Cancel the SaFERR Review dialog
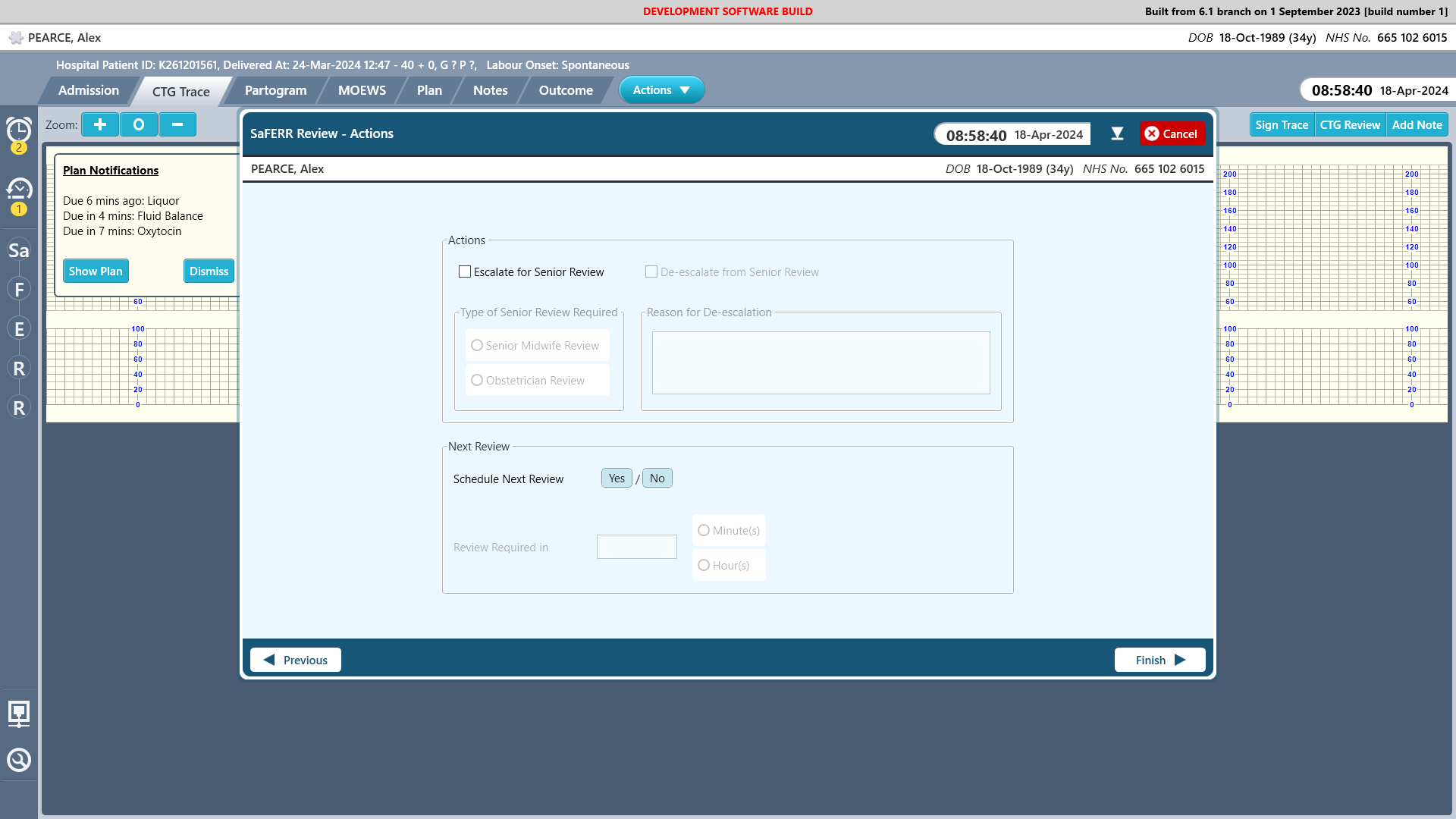This screenshot has height=819, width=1456. point(1172,133)
